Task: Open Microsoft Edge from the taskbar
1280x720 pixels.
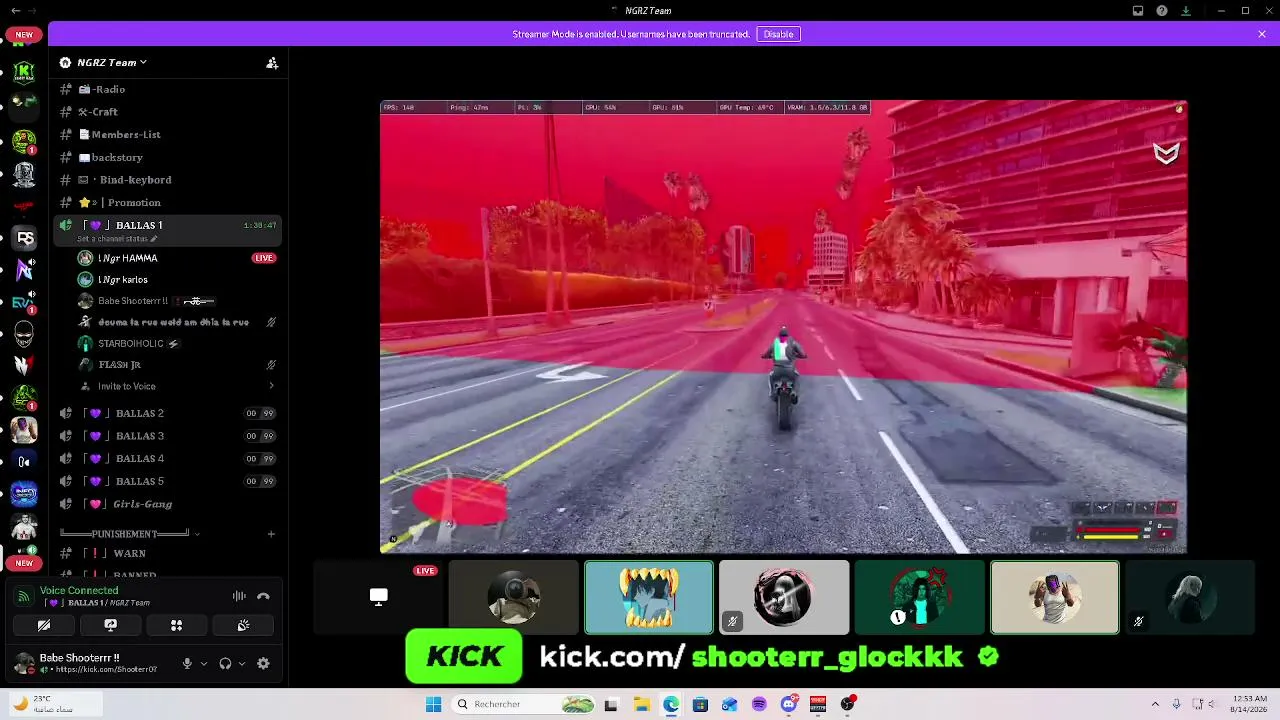Action: tap(671, 704)
